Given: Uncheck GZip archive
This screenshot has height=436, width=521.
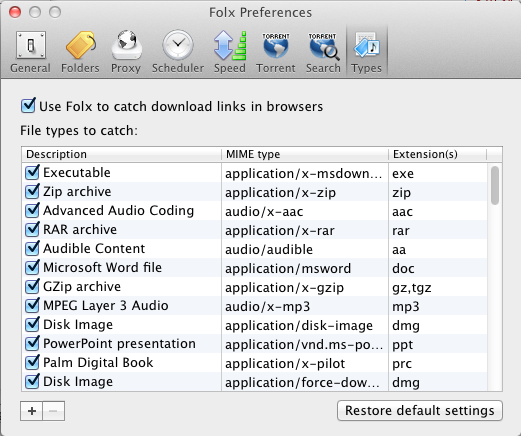Looking at the screenshot, I should point(32,286).
